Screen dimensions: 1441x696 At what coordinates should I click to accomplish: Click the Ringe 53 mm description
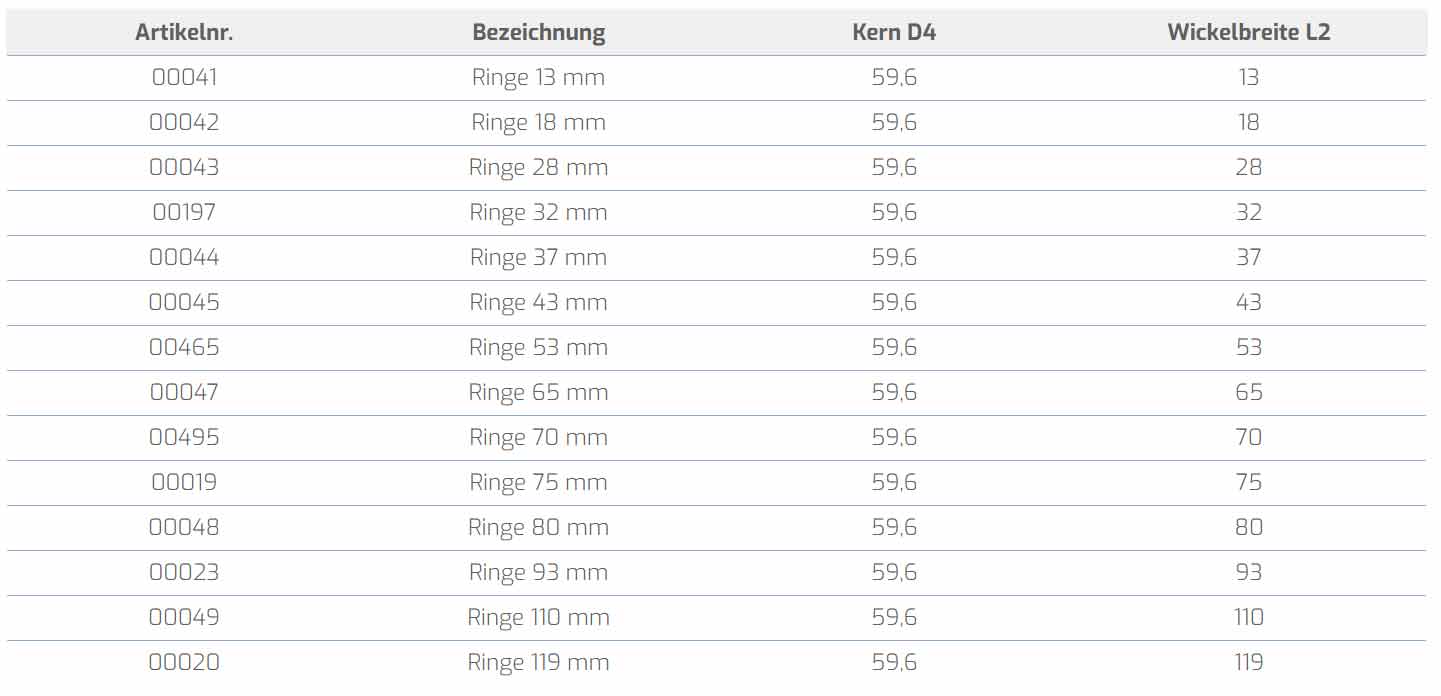(539, 347)
